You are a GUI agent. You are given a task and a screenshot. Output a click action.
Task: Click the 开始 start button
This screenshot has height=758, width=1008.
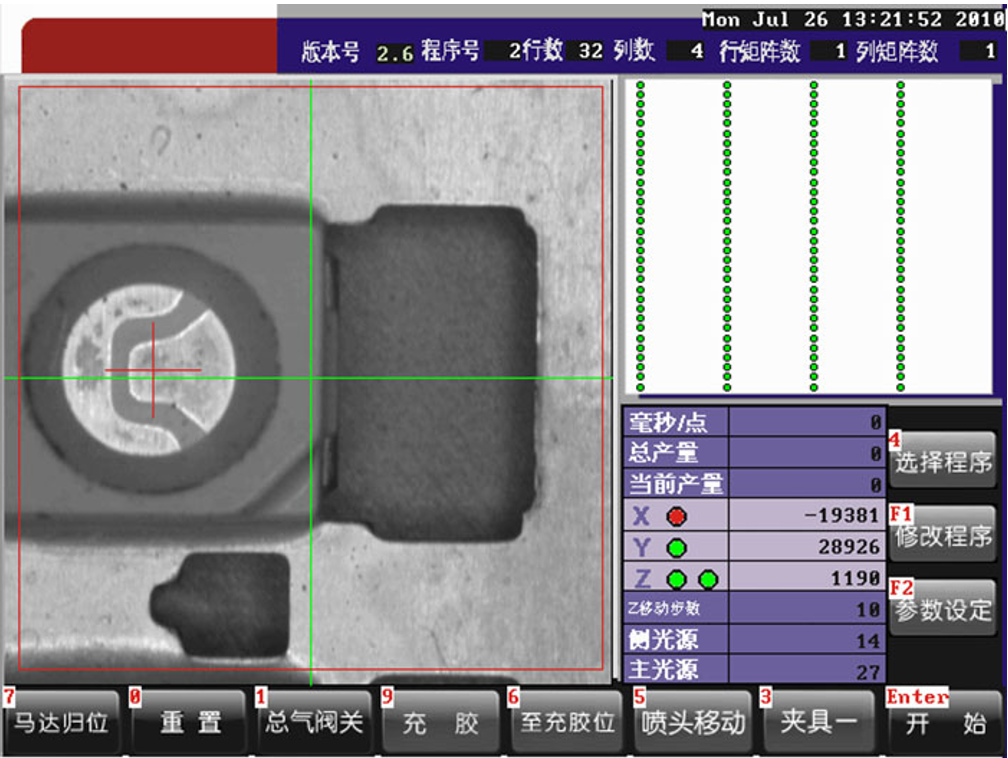pos(945,723)
